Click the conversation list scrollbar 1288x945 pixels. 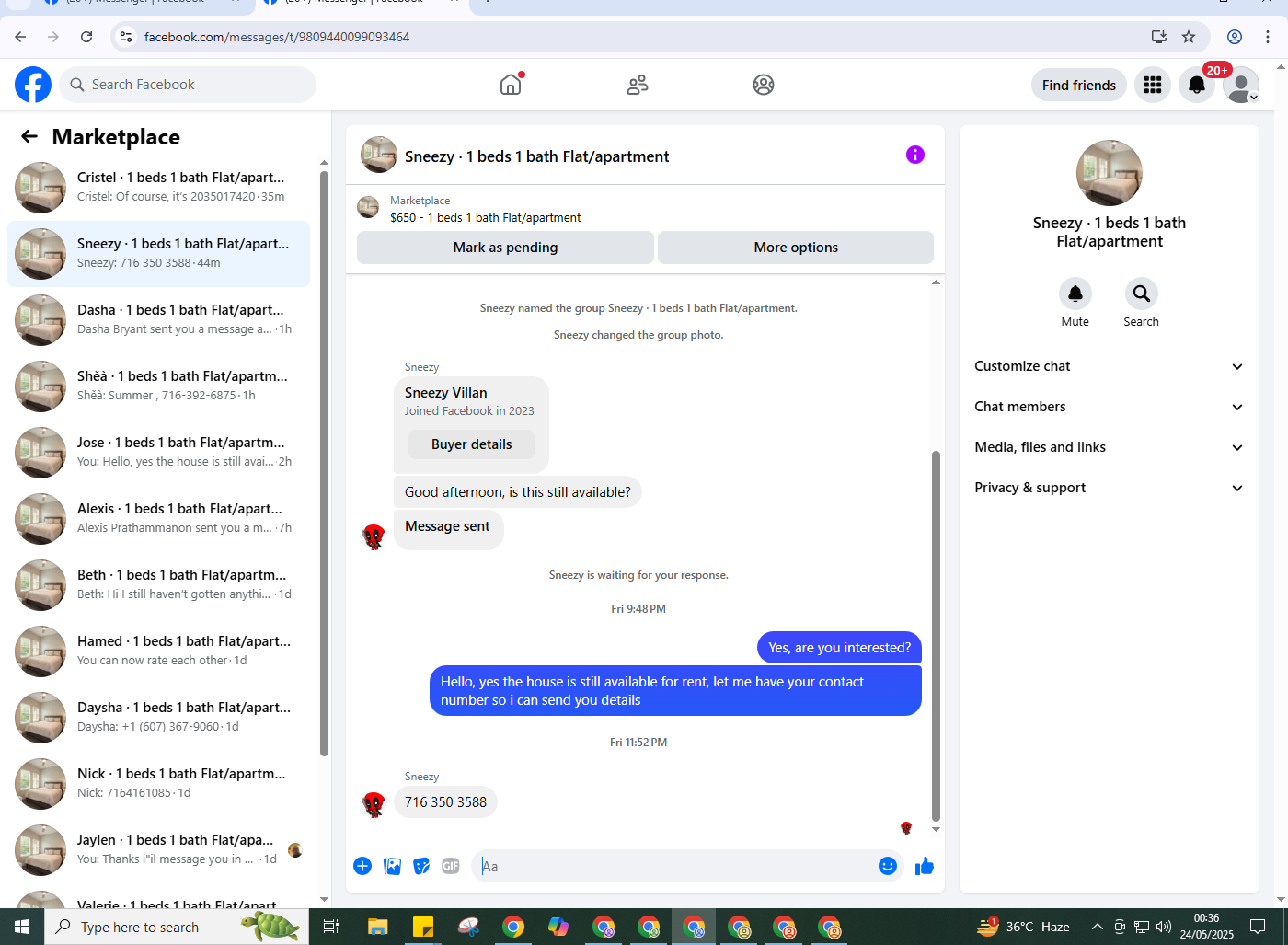[324, 464]
